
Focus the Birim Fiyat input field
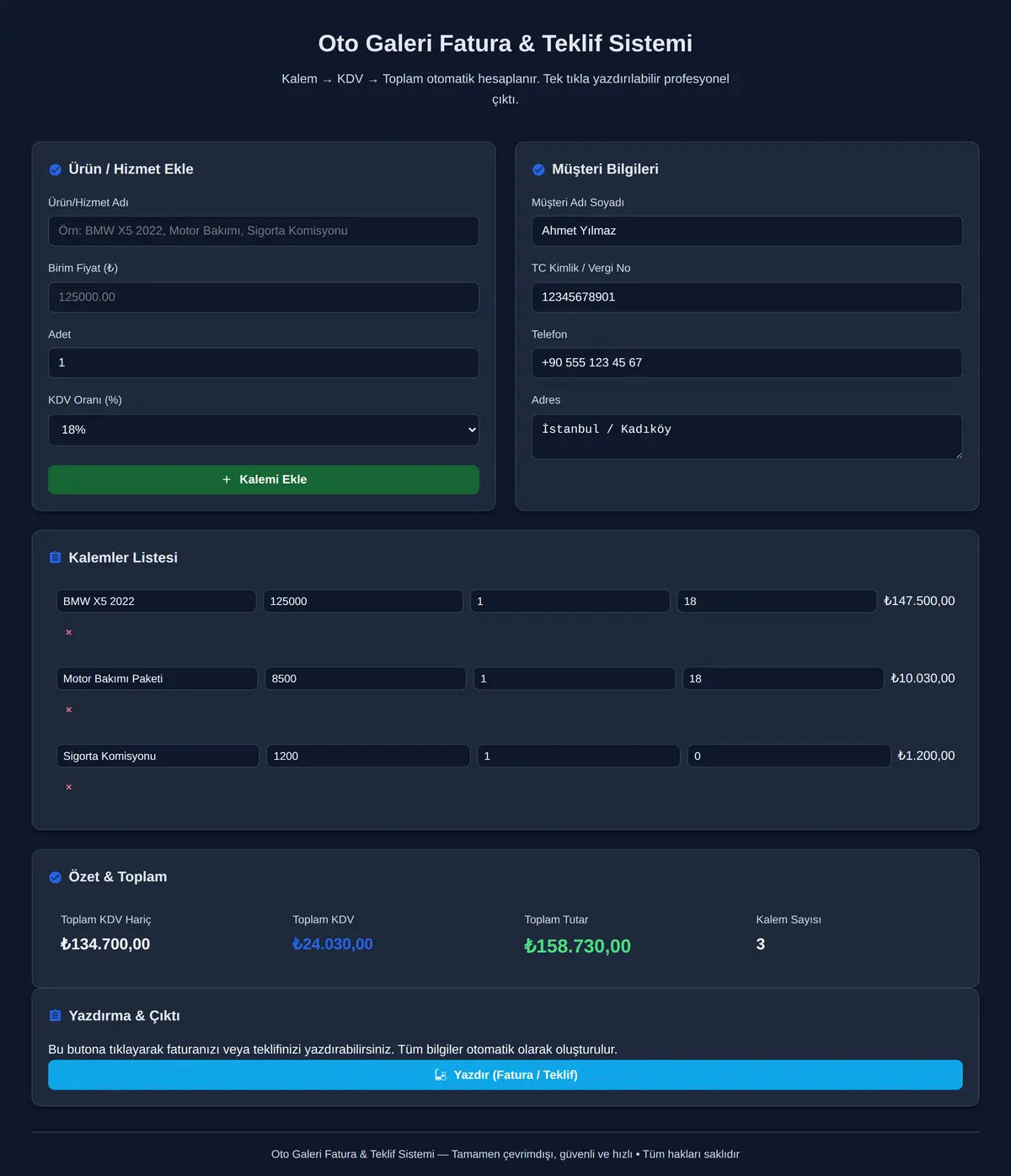click(x=264, y=297)
